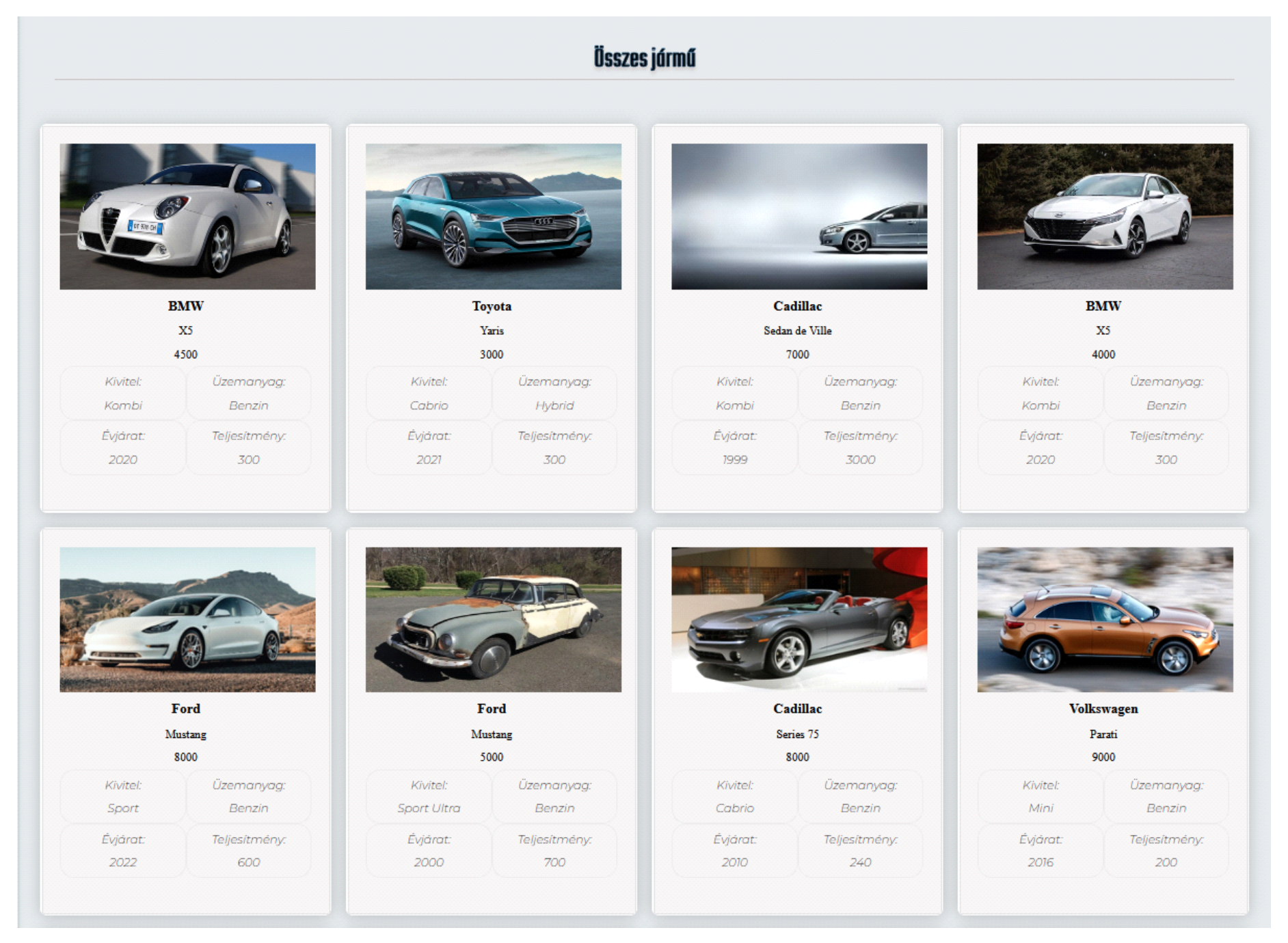Click performance value '200'
1288x943 pixels.
click(1166, 862)
